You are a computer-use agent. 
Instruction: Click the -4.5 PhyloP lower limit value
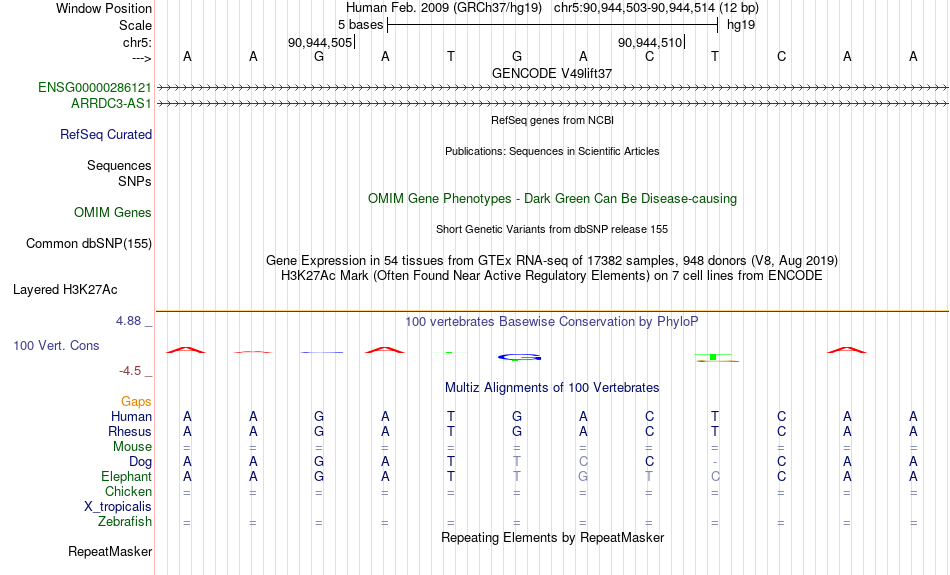tap(130, 371)
